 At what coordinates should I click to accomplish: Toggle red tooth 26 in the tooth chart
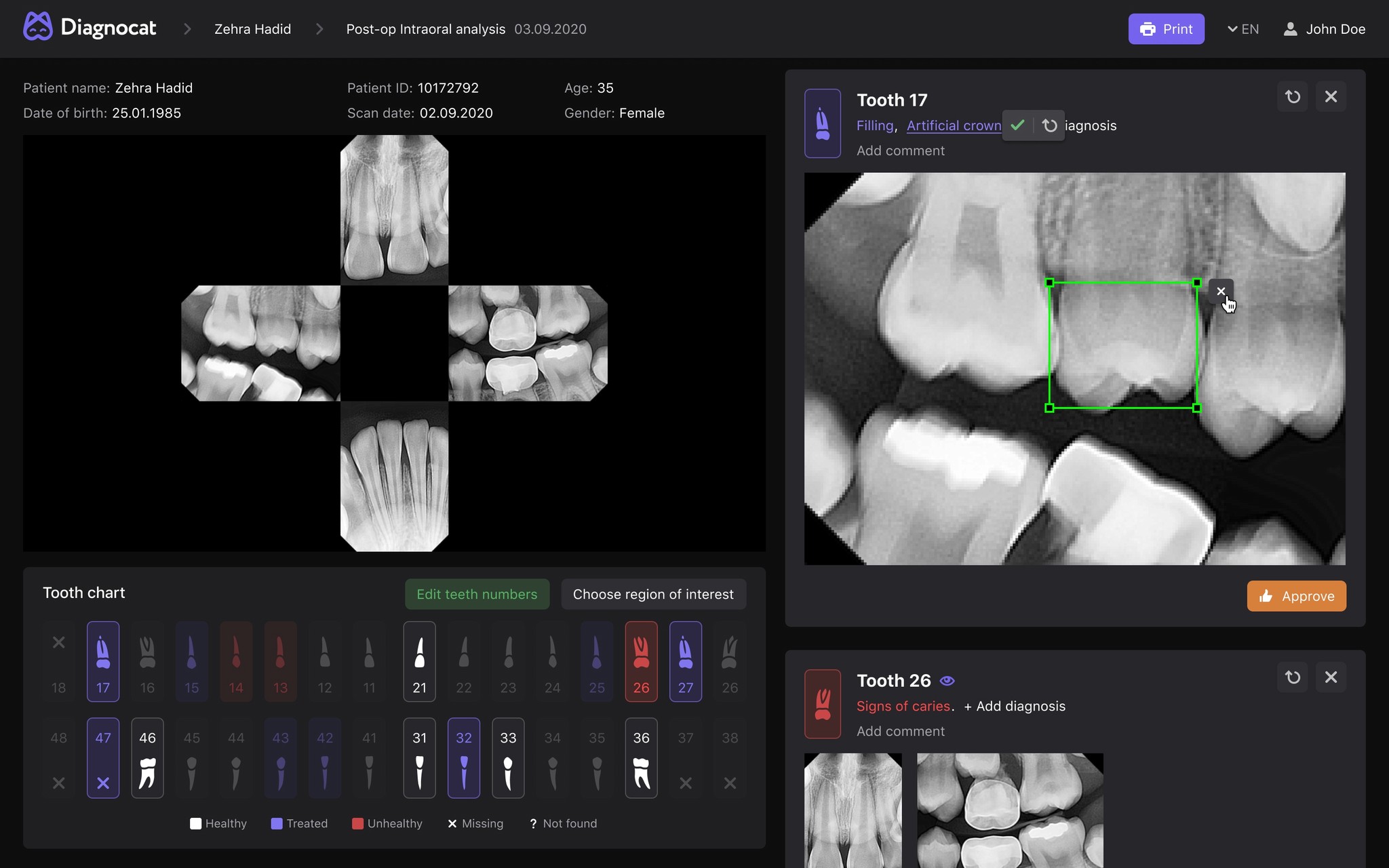641,661
